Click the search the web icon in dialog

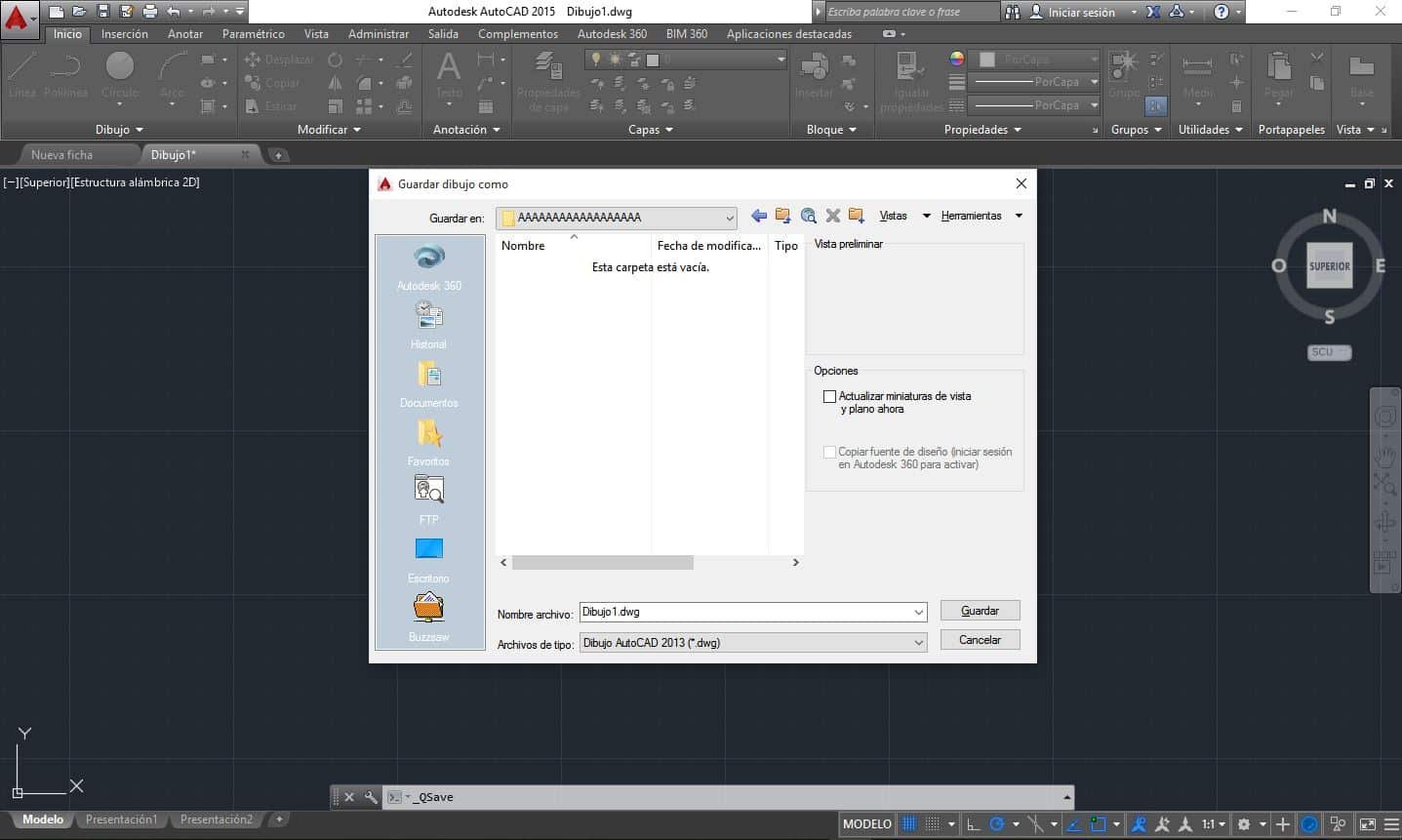pyautogui.click(x=808, y=216)
